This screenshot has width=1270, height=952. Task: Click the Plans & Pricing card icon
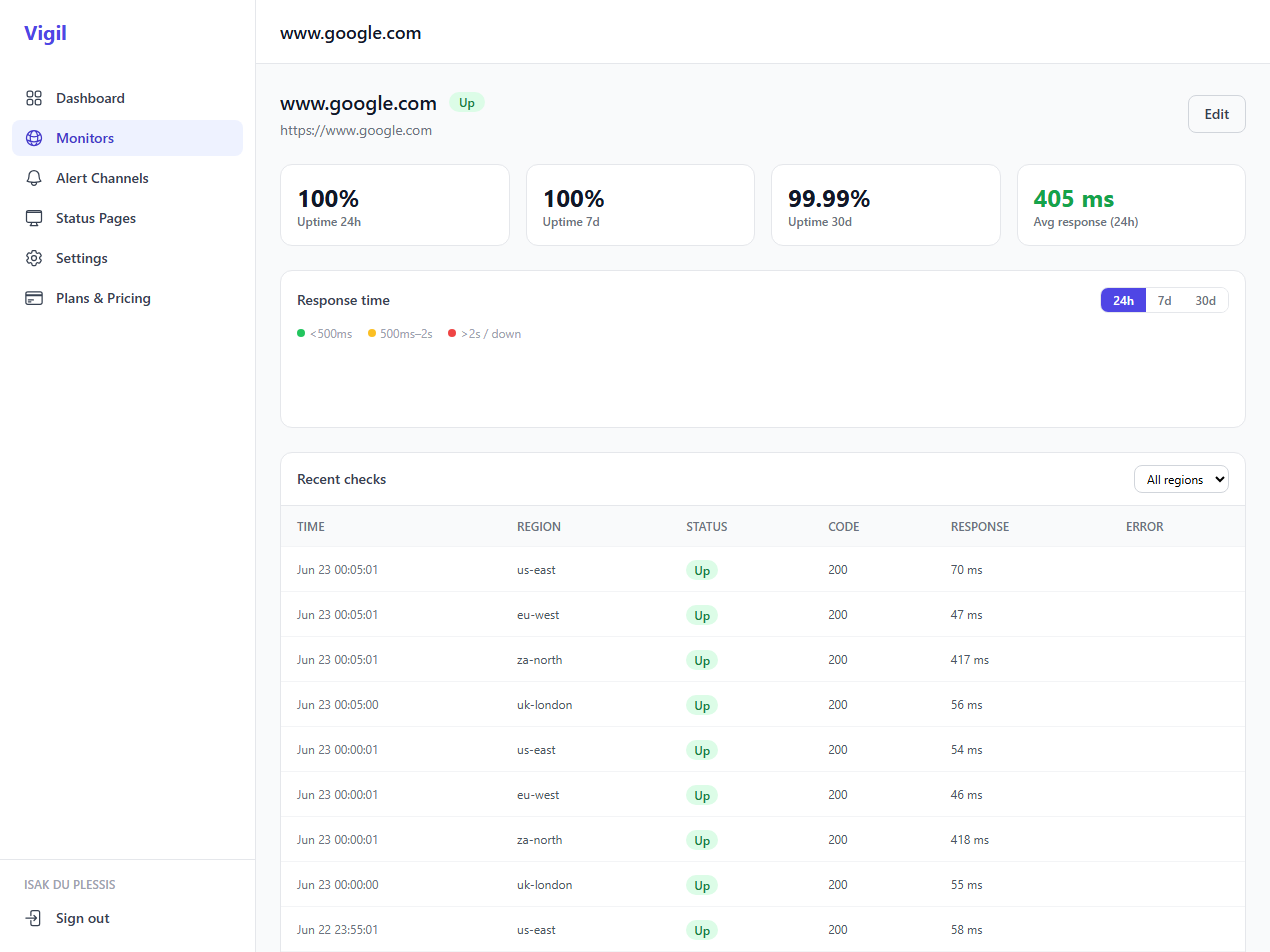(x=34, y=298)
